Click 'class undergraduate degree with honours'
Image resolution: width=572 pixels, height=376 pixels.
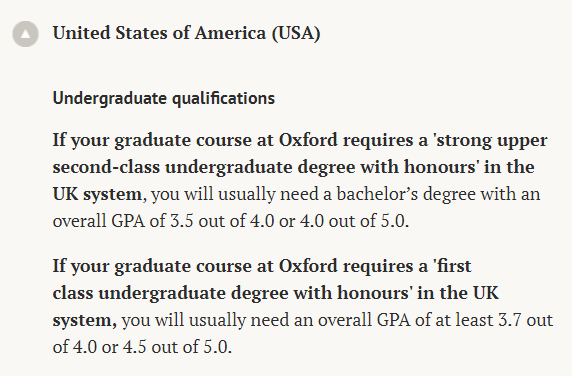233,293
